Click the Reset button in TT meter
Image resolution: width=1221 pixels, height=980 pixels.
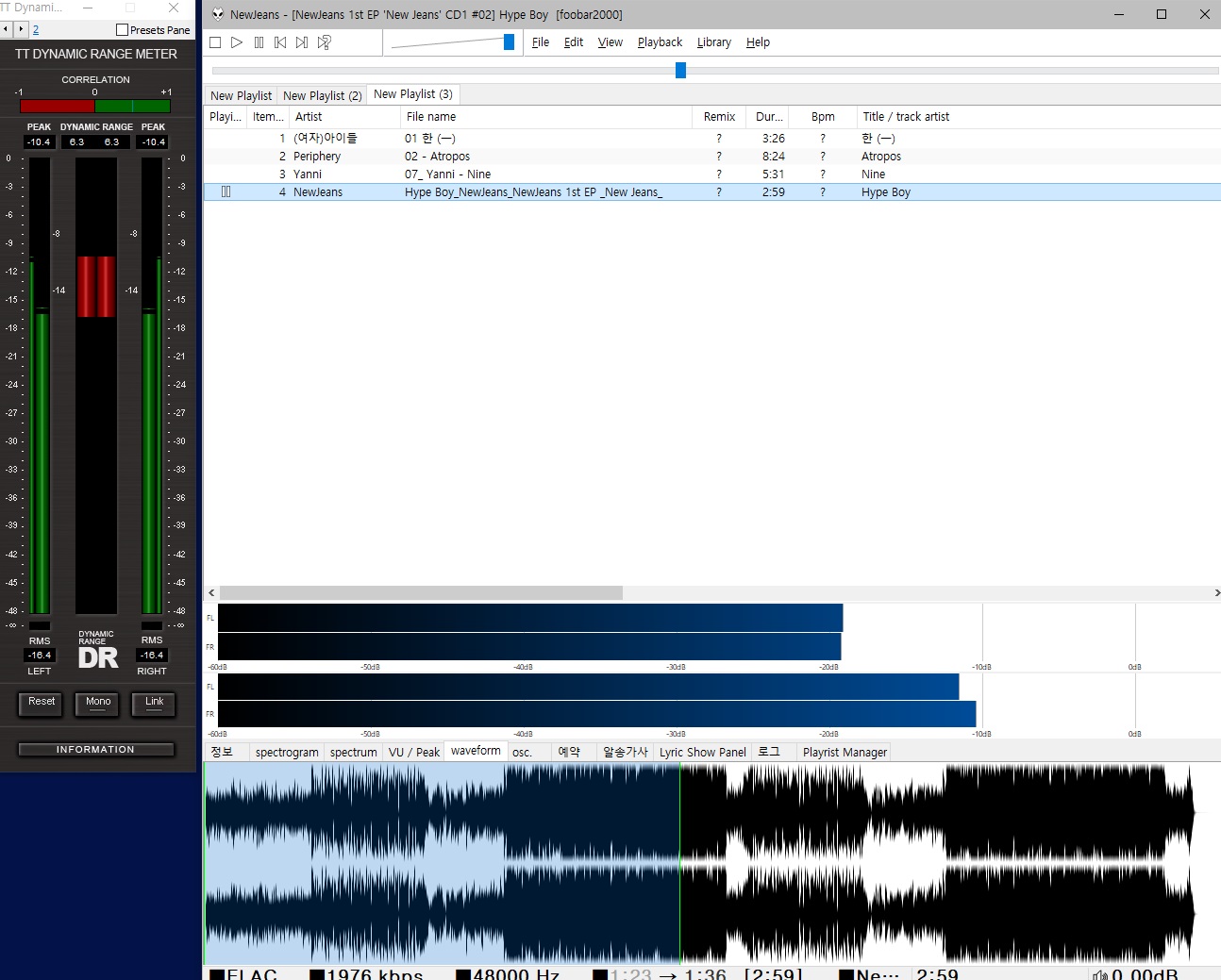click(42, 704)
